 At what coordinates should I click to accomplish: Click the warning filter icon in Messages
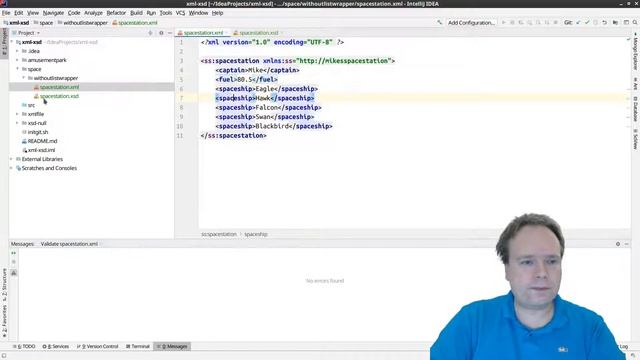click(13, 273)
